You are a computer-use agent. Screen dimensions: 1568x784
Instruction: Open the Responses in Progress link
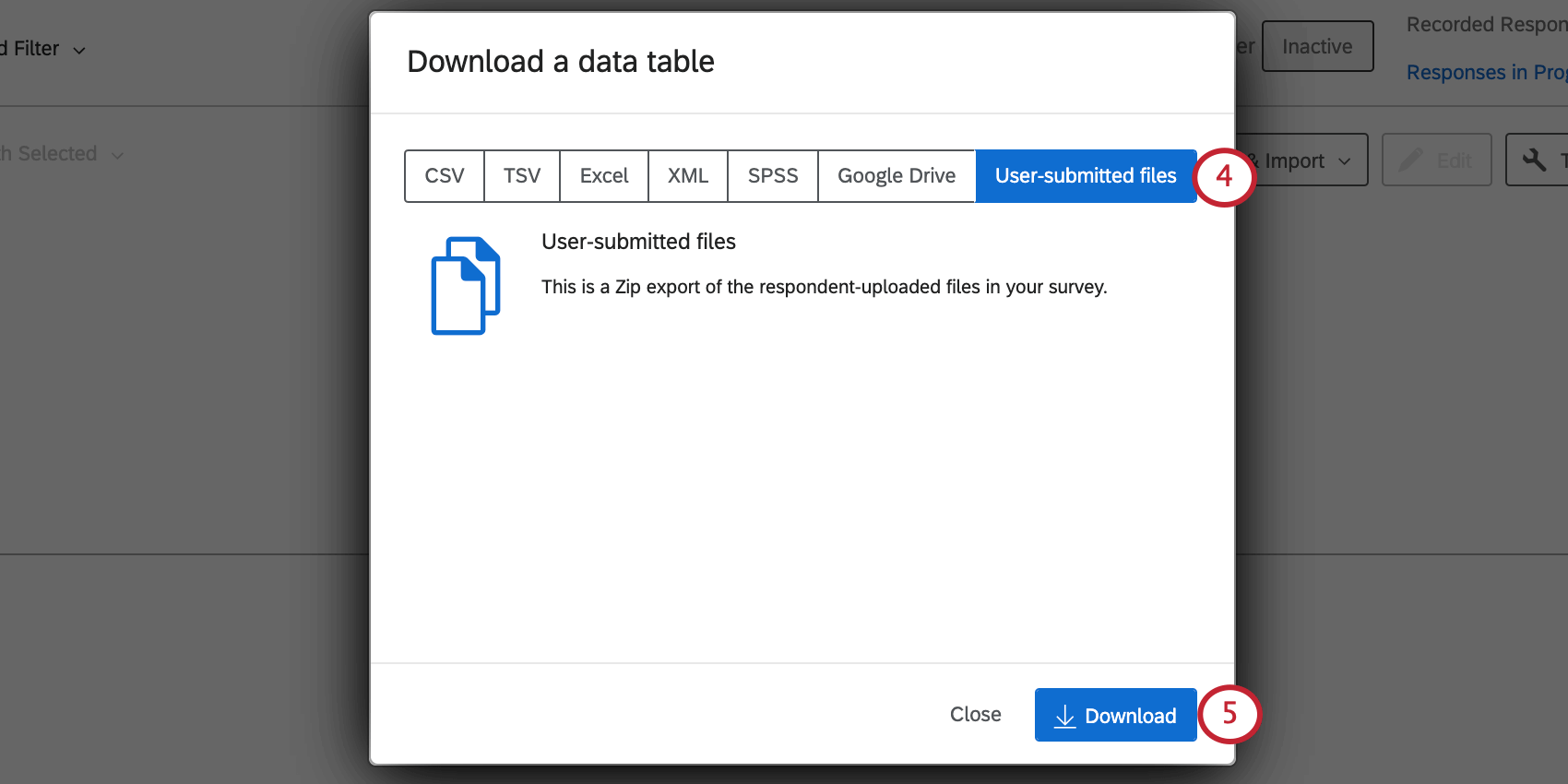1485,72
